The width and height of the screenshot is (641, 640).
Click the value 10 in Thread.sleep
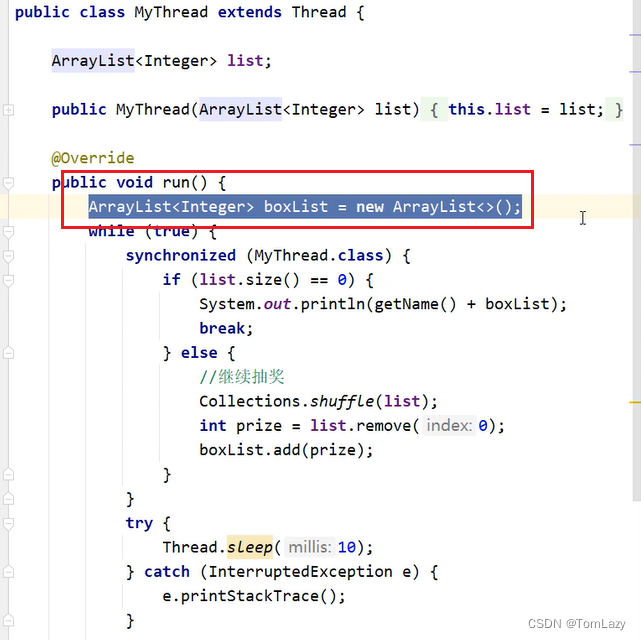[x=347, y=547]
